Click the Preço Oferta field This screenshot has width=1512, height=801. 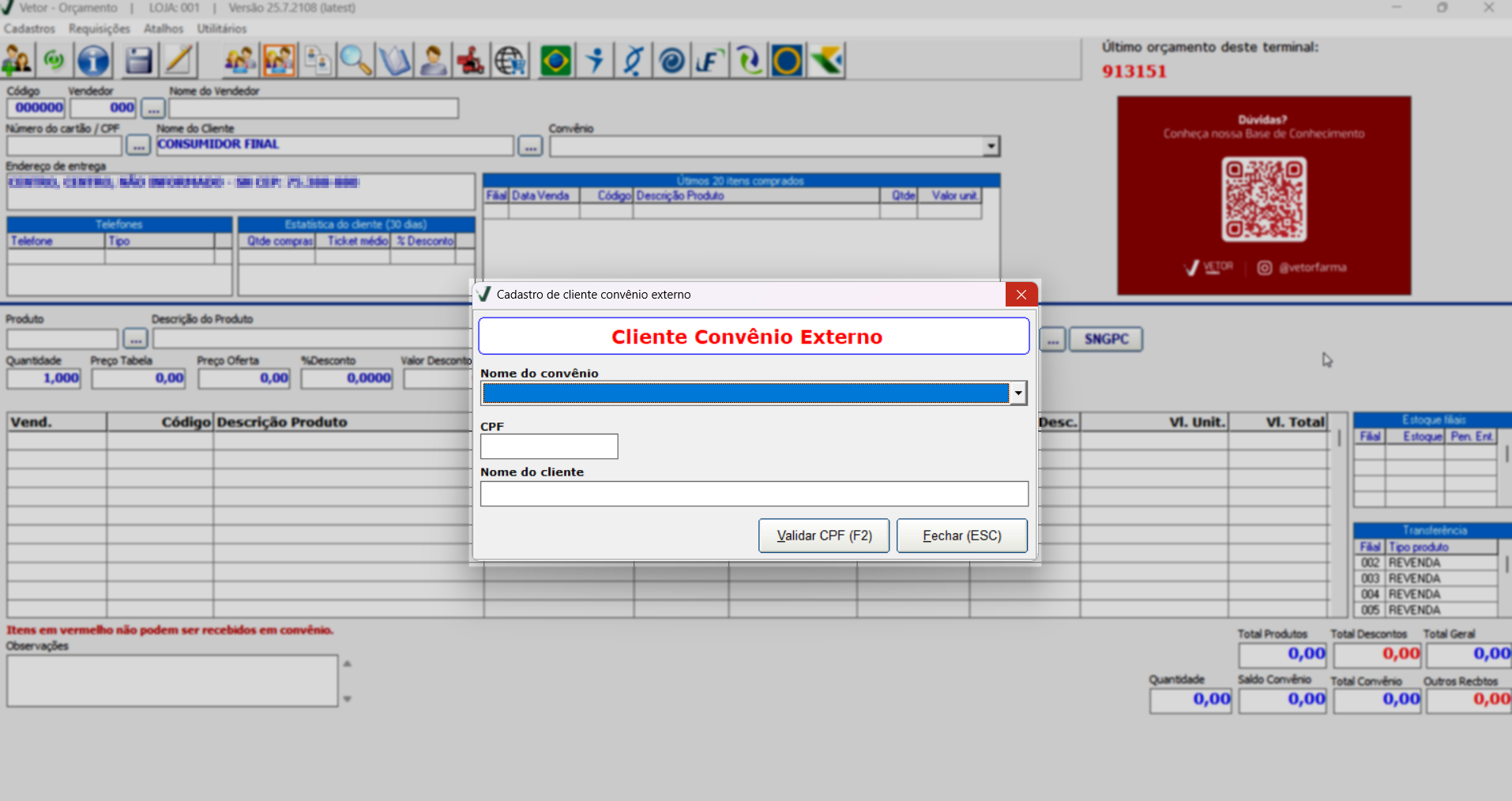(x=244, y=378)
